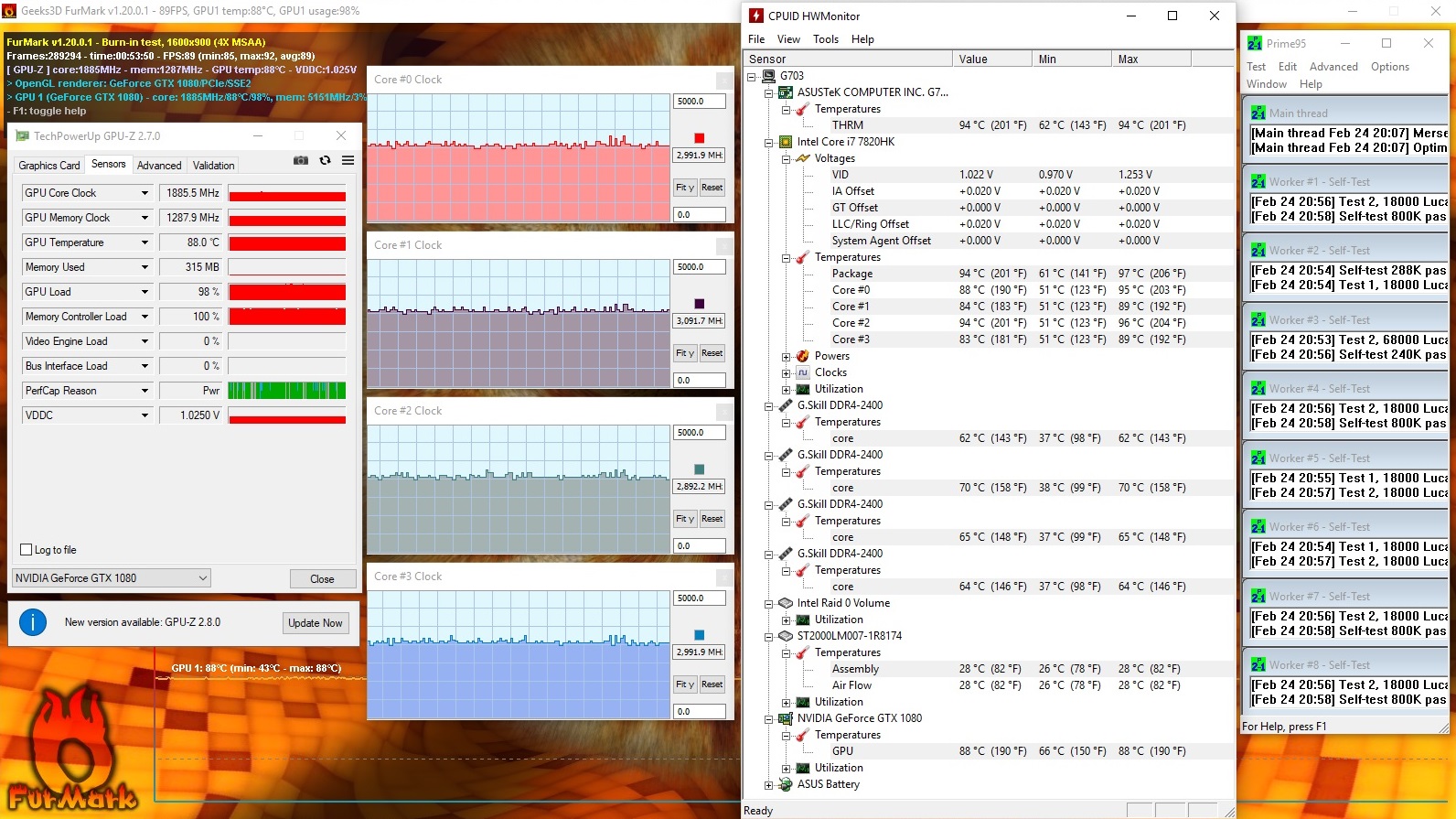Image resolution: width=1456 pixels, height=819 pixels.
Task: Click the Prime95 Main thread window icon
Action: coord(1258,113)
